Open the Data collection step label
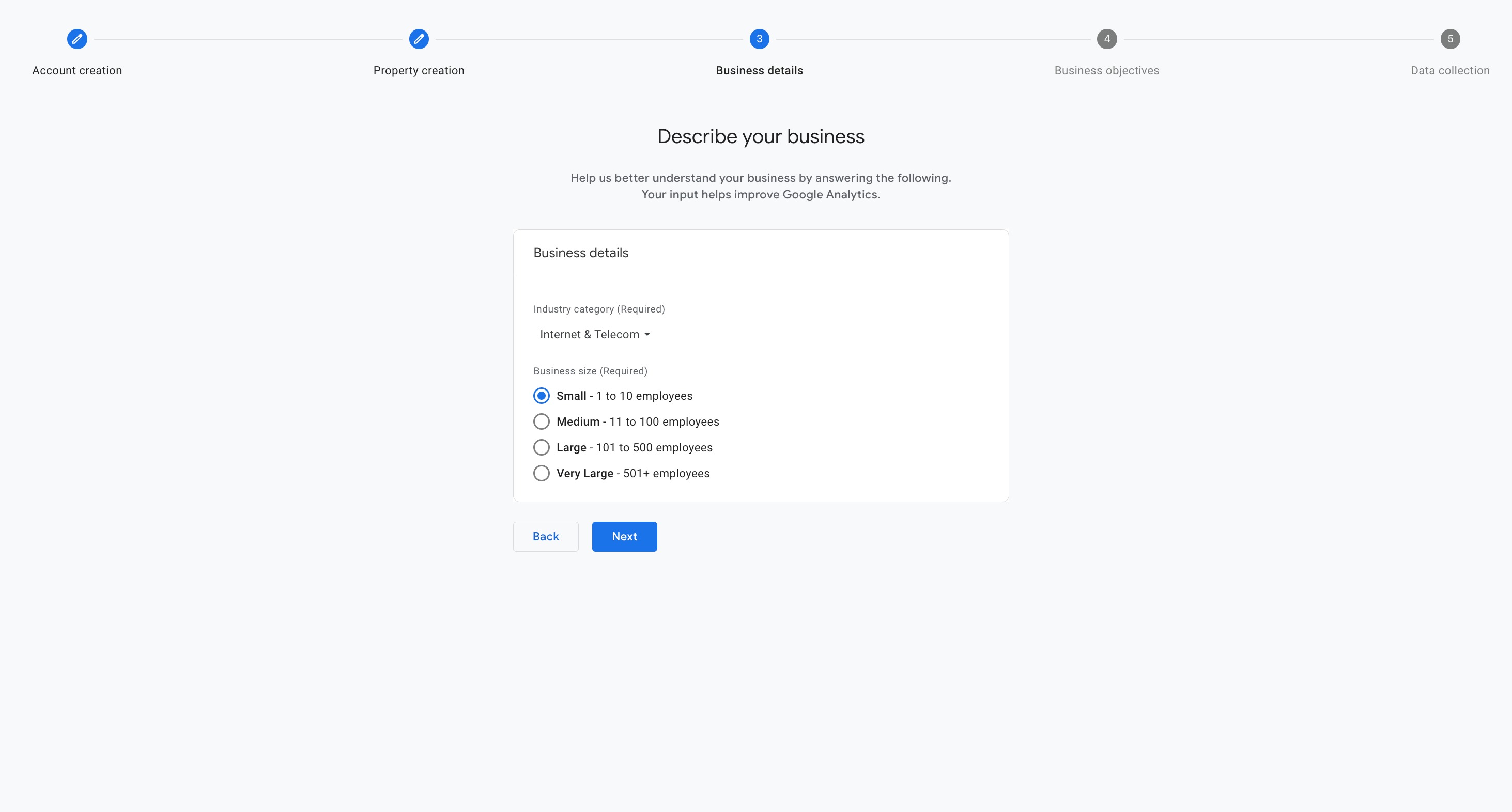The width and height of the screenshot is (1512, 812). [1450, 70]
